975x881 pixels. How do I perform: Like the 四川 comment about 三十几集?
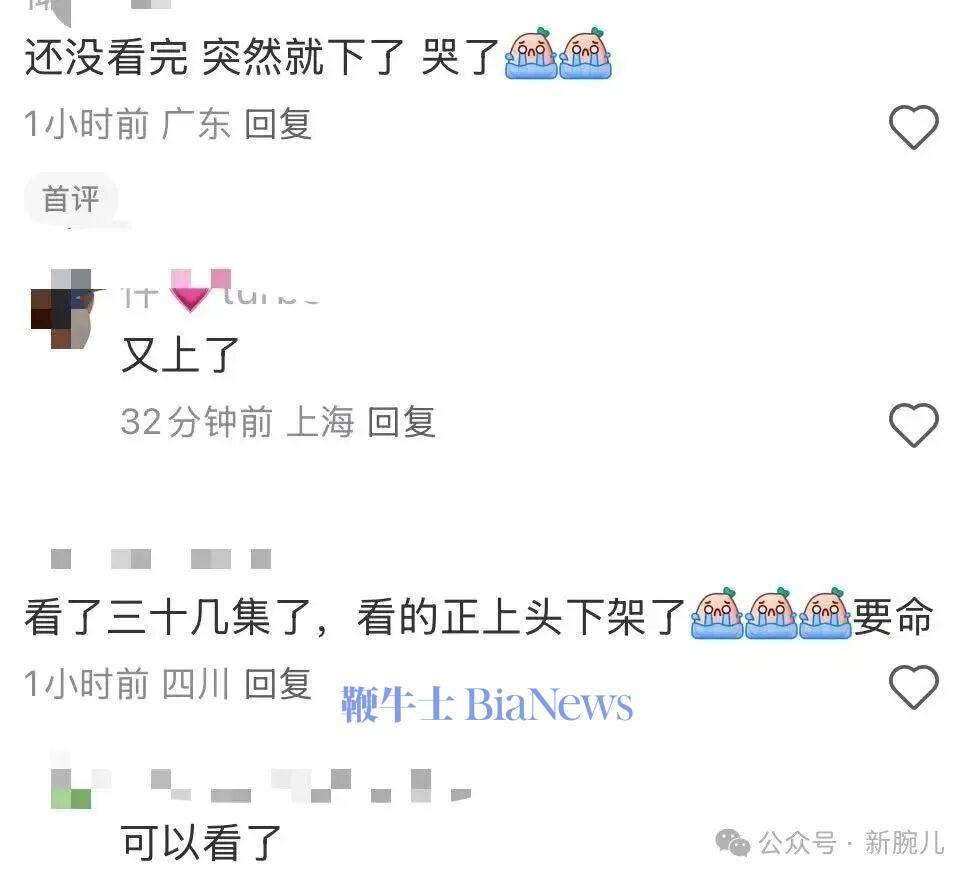[913, 686]
